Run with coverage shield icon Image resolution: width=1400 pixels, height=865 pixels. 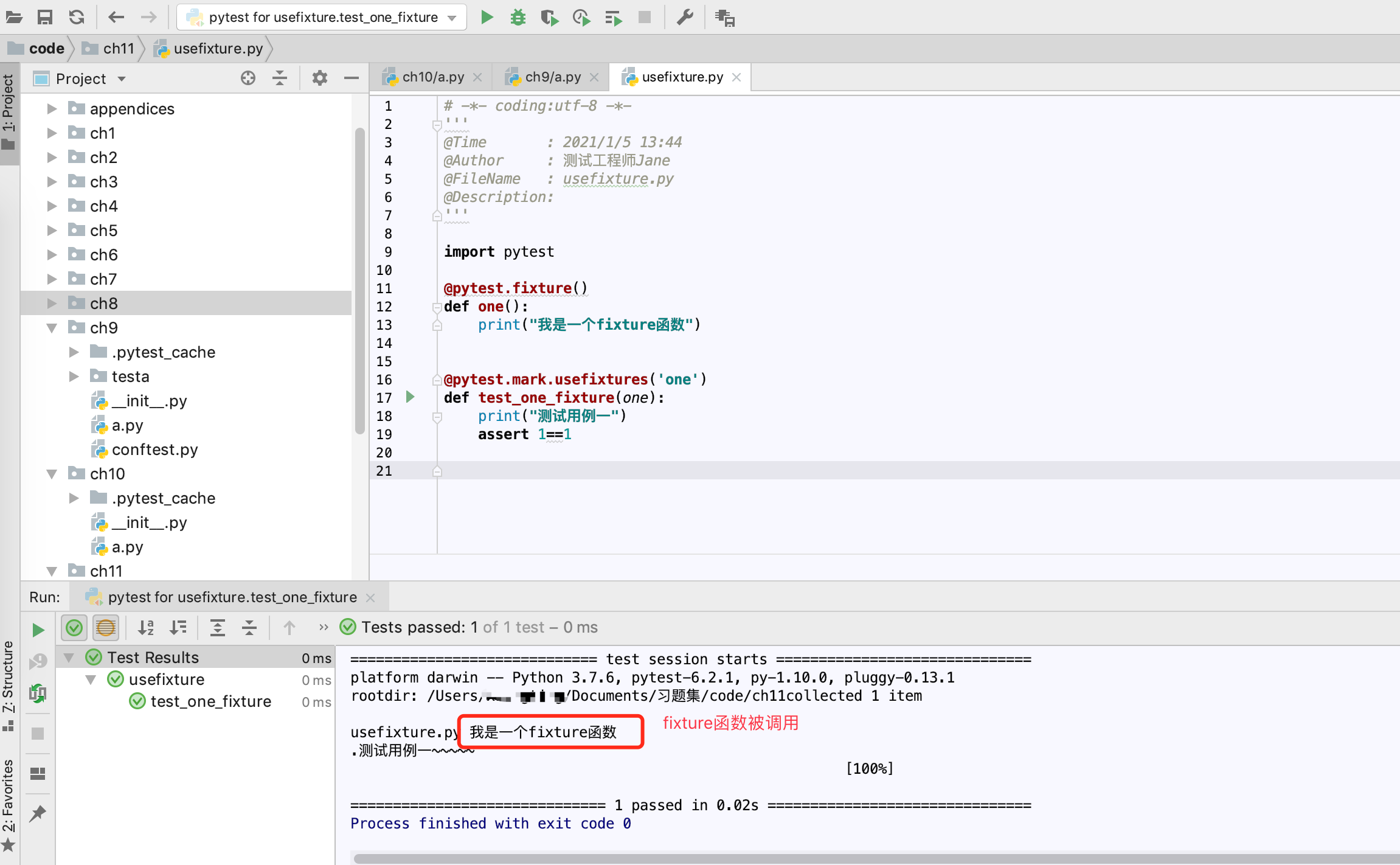click(549, 17)
